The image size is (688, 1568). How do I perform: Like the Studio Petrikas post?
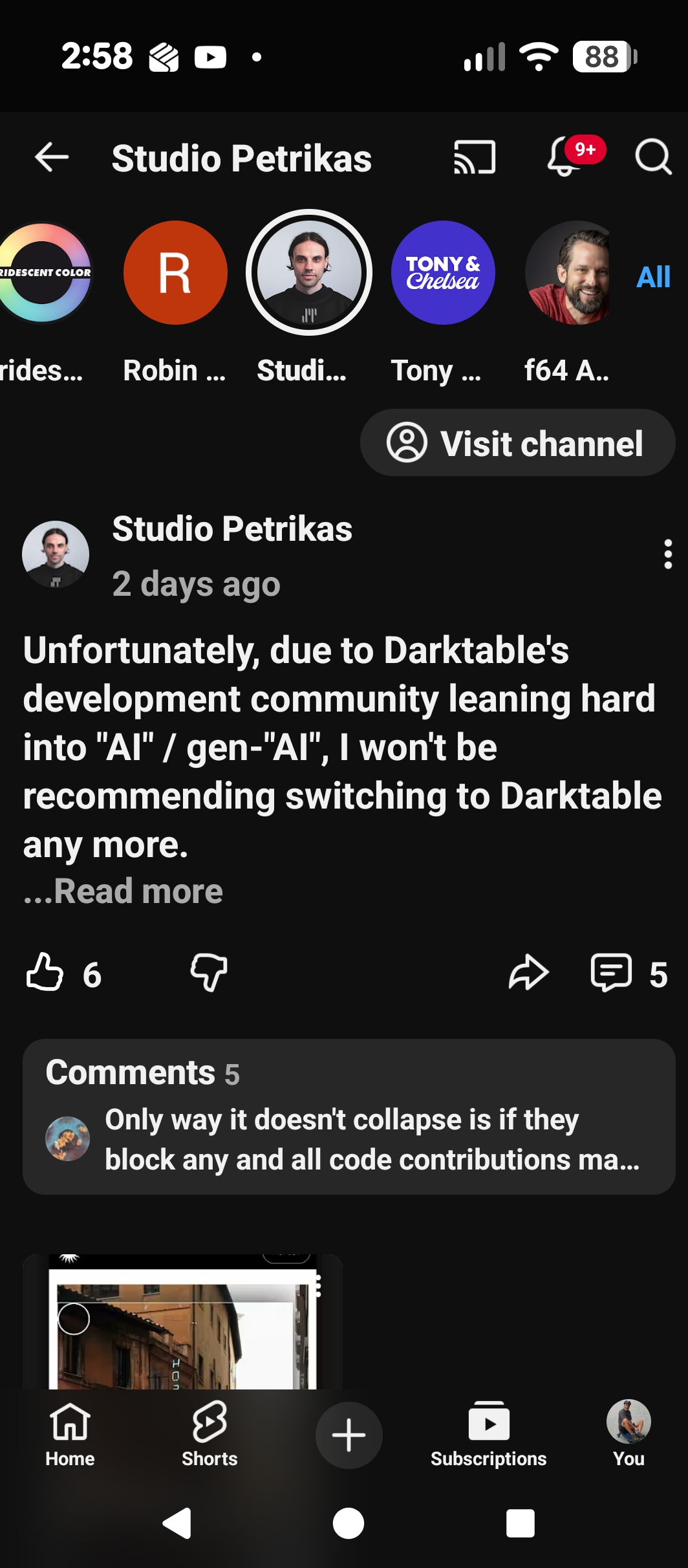coord(45,972)
